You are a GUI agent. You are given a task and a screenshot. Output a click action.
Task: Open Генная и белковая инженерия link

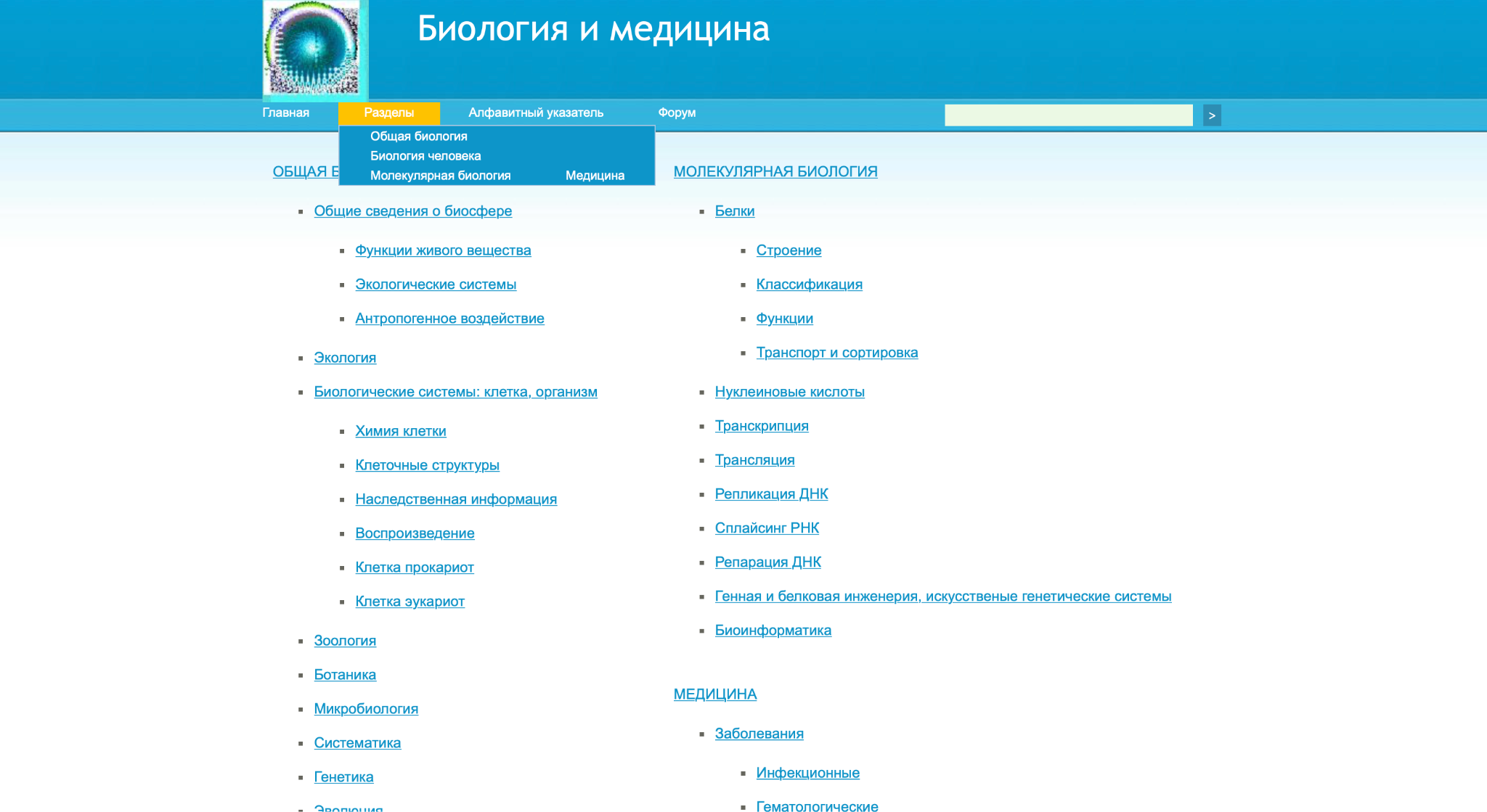(943, 596)
